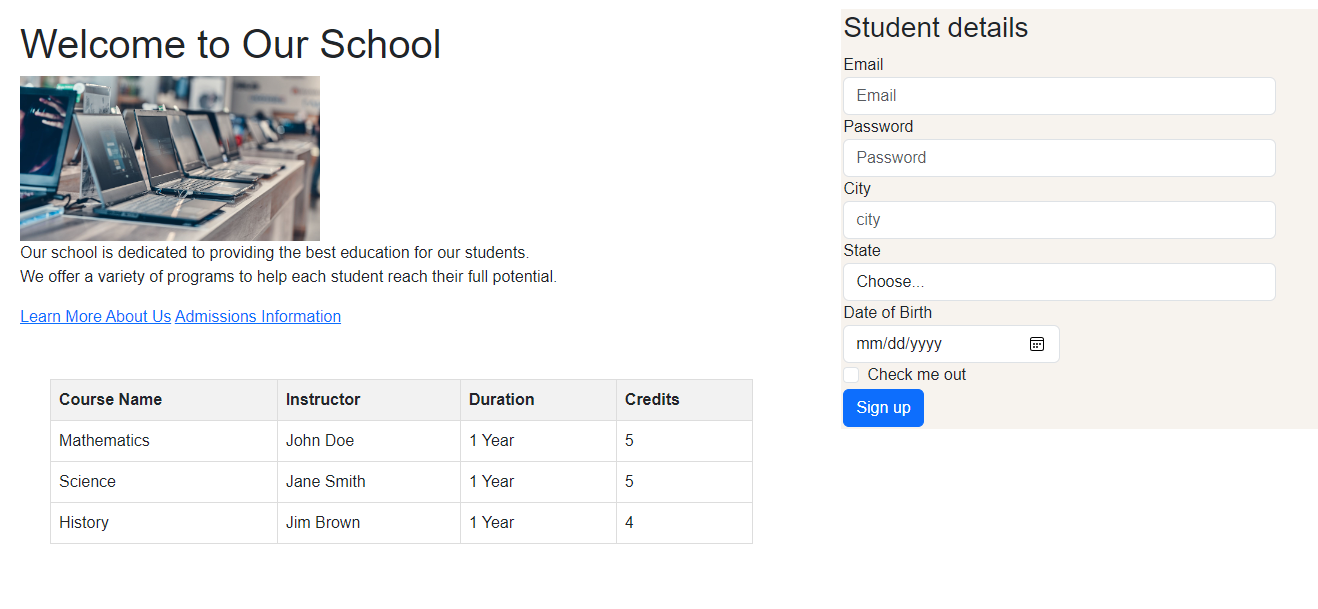Tick the Check me out checkbox

[x=851, y=375]
